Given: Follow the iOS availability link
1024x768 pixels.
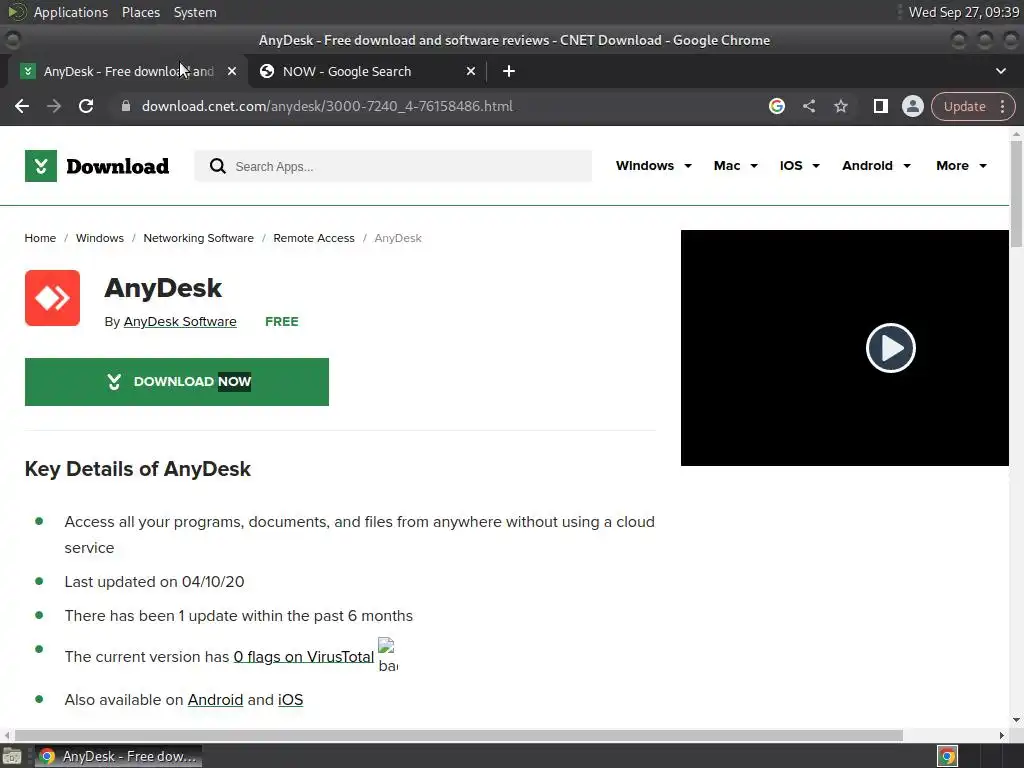Looking at the screenshot, I should (x=291, y=700).
